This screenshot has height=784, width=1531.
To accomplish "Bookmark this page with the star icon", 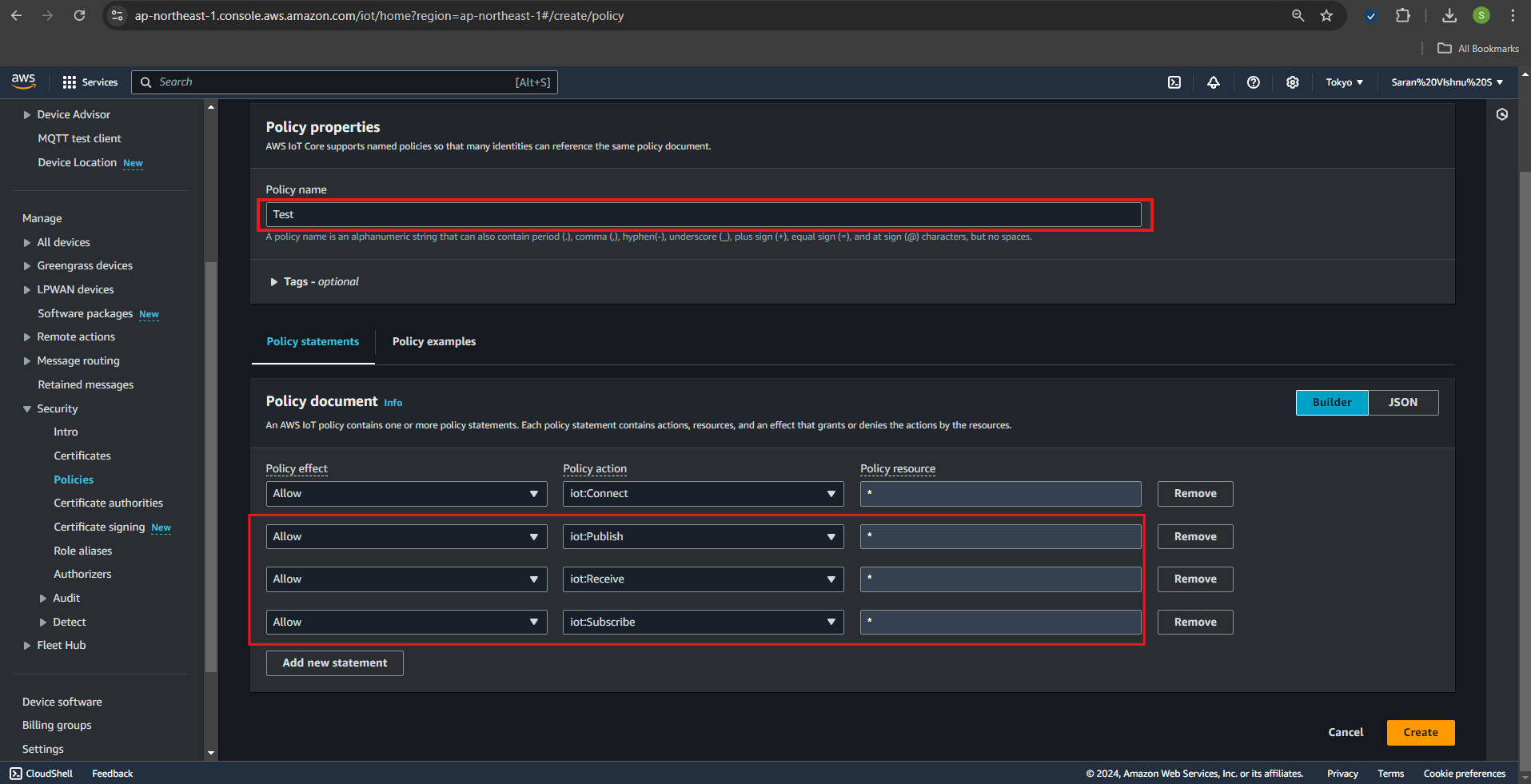I will 1326,16.
